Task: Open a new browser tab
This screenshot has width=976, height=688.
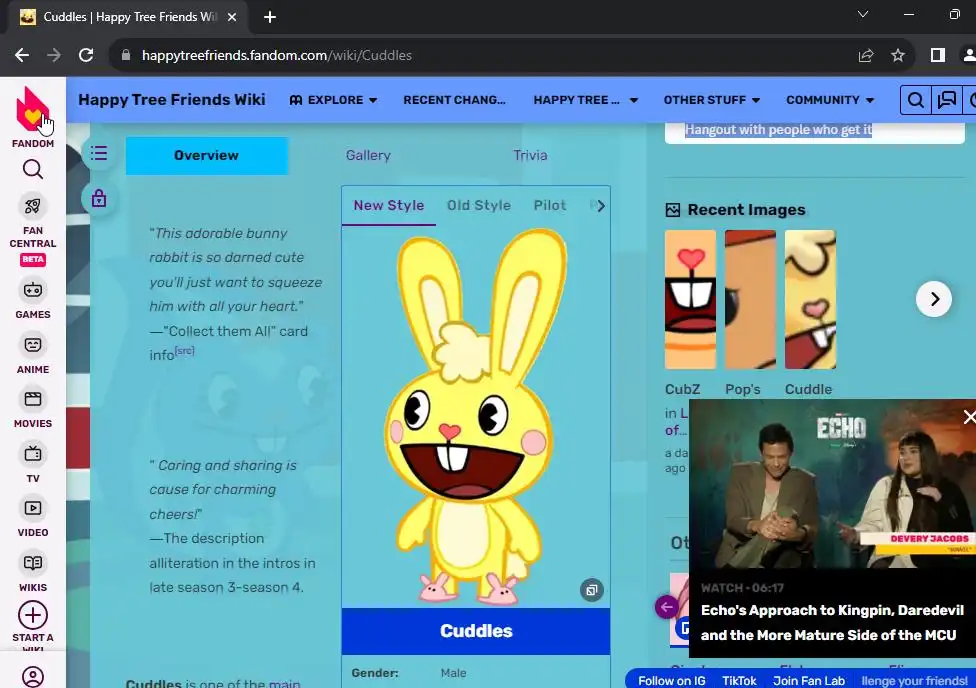Action: pos(270,17)
